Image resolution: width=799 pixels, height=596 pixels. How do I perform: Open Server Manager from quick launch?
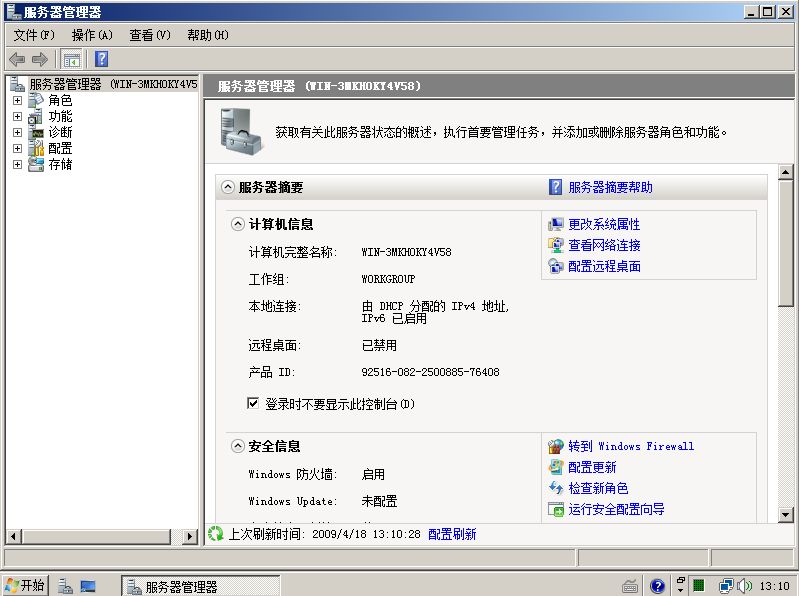tap(65, 586)
